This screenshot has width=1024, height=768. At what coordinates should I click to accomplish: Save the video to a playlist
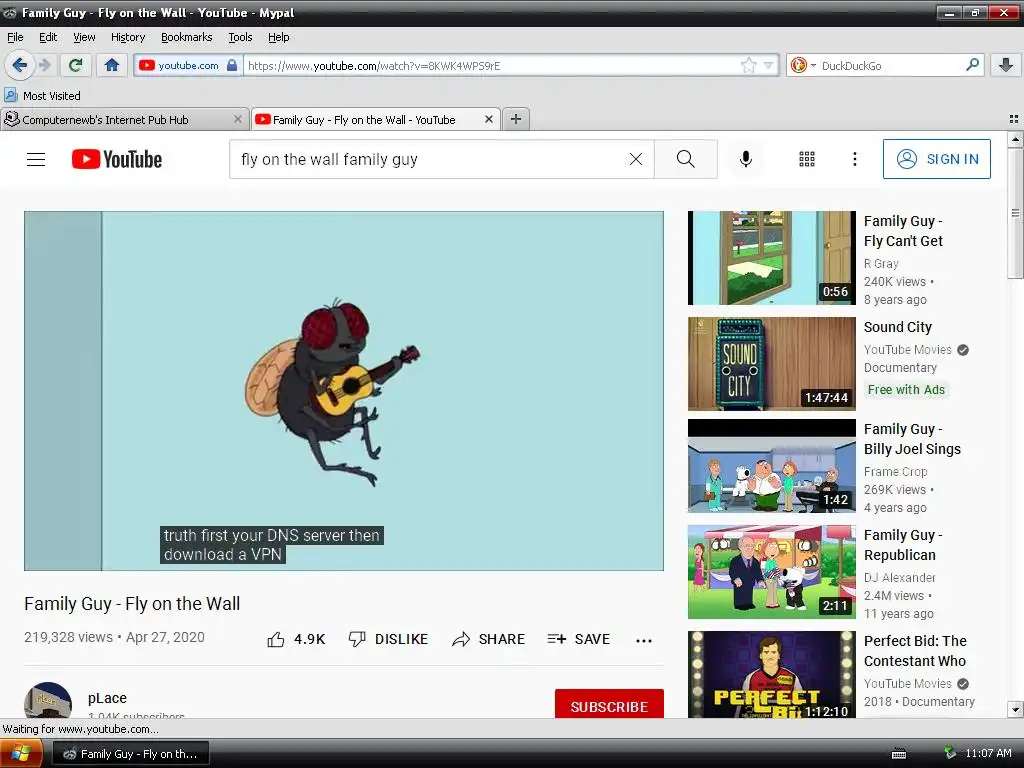[579, 639]
